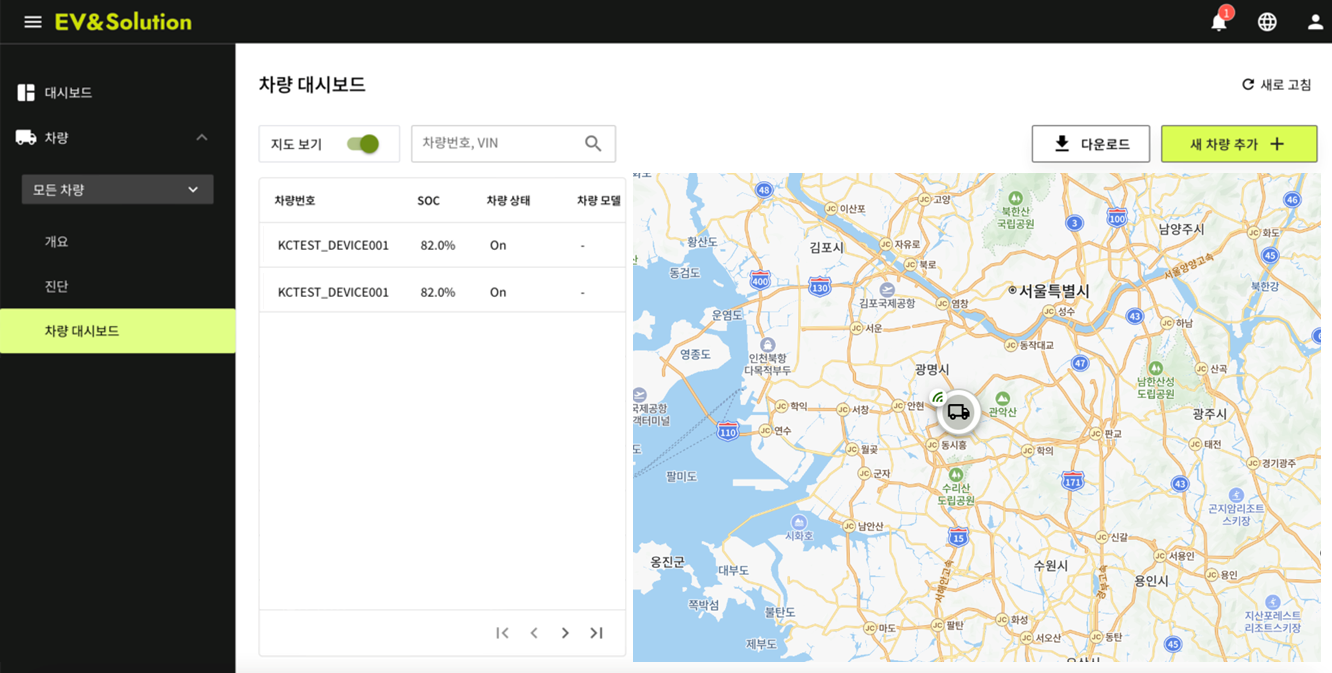The height and width of the screenshot is (673, 1332).
Task: Go to next table page
Action: (566, 633)
